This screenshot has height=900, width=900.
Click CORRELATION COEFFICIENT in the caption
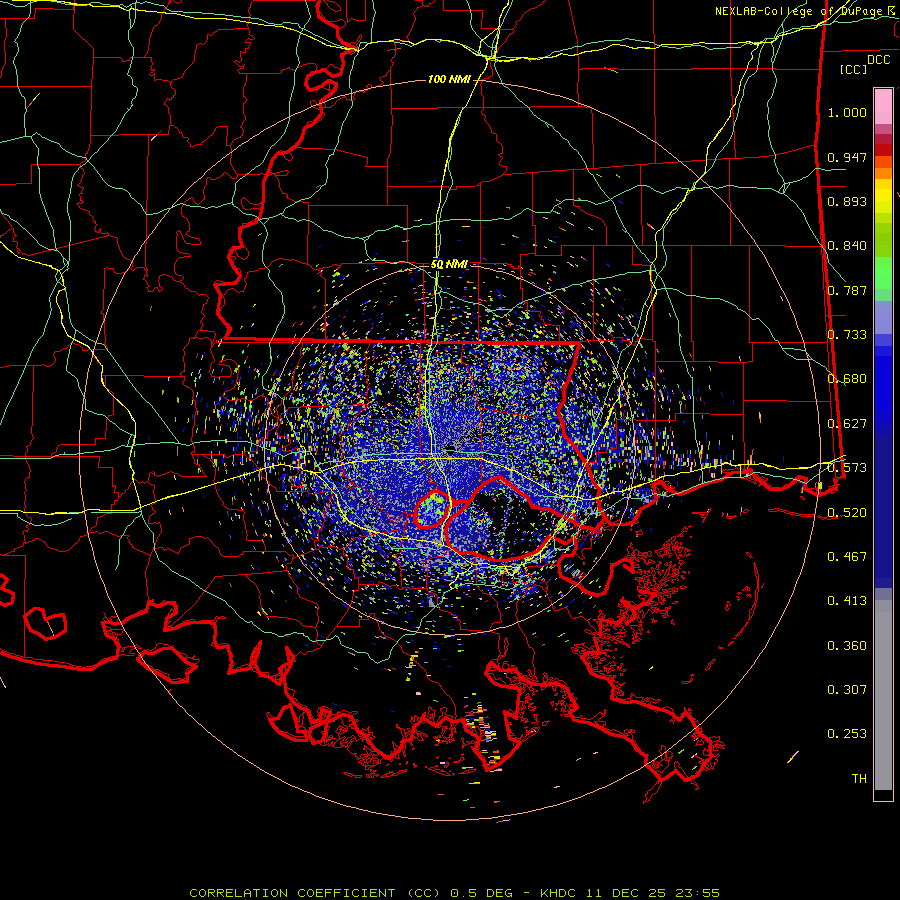292,893
